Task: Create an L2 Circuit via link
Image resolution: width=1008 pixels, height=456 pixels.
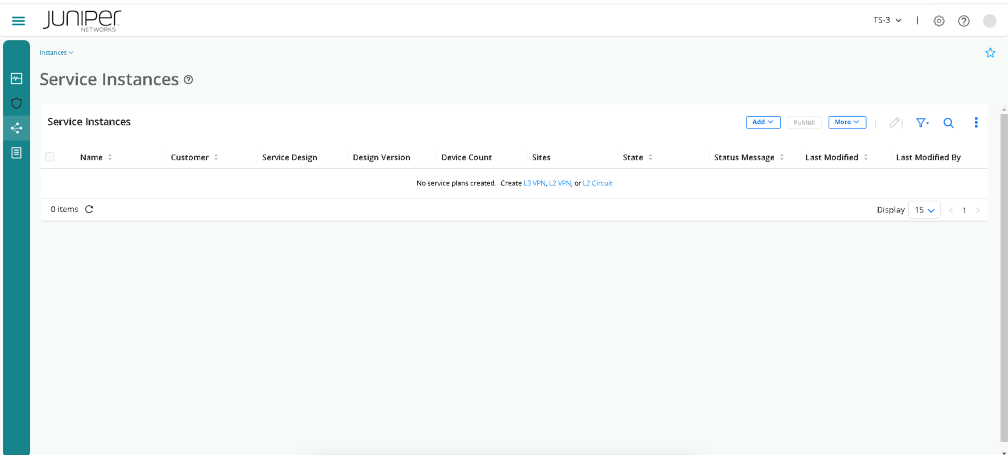Action: [x=597, y=183]
